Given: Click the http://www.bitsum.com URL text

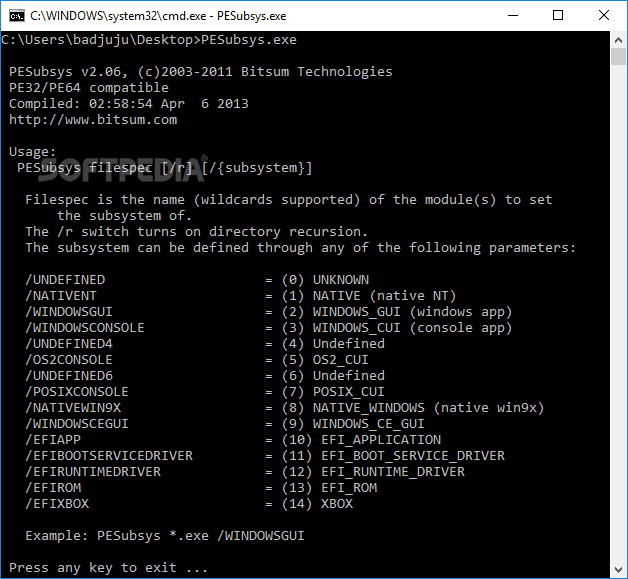Looking at the screenshot, I should click(x=93, y=120).
